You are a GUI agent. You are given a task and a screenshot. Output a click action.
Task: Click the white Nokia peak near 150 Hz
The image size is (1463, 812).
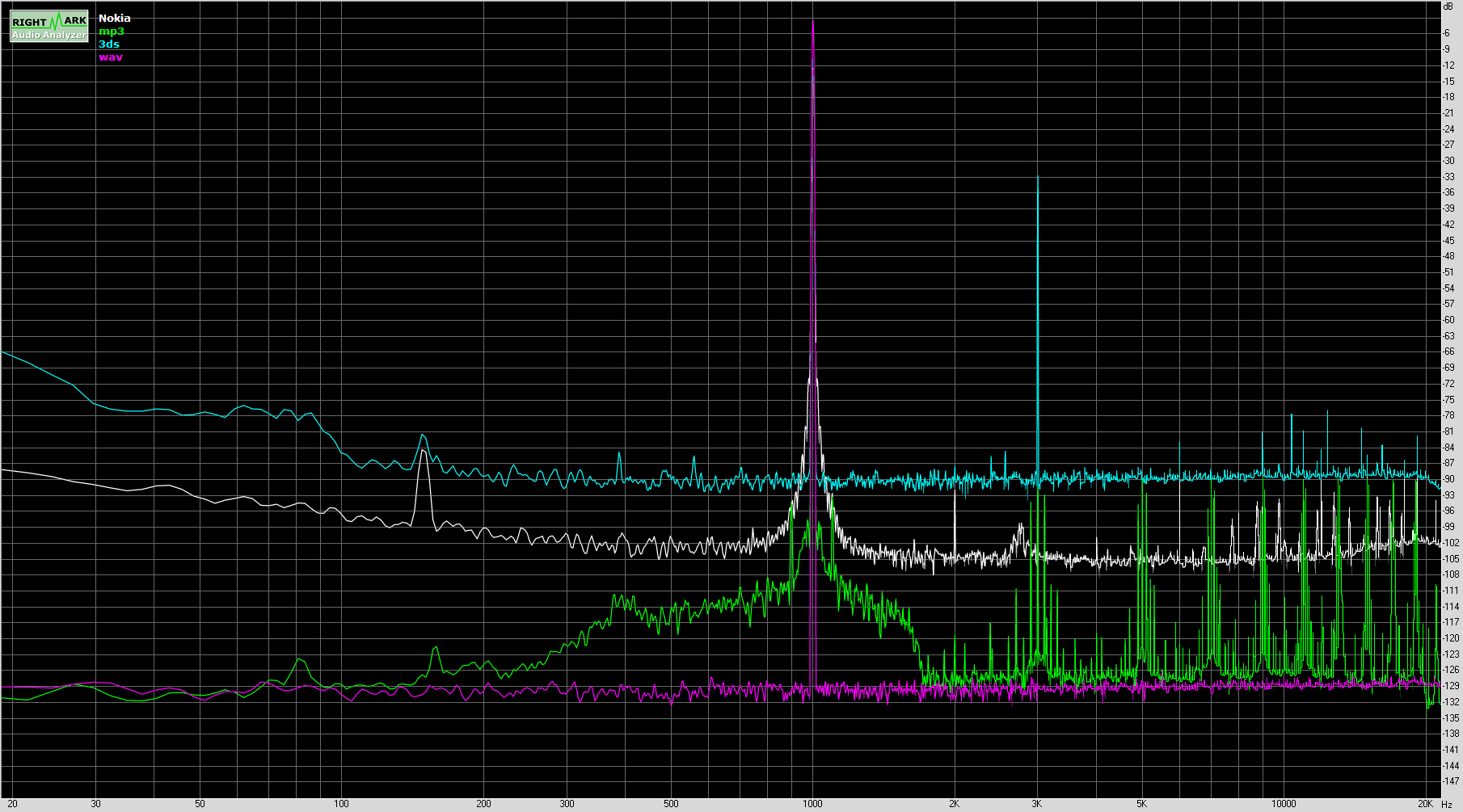click(422, 452)
